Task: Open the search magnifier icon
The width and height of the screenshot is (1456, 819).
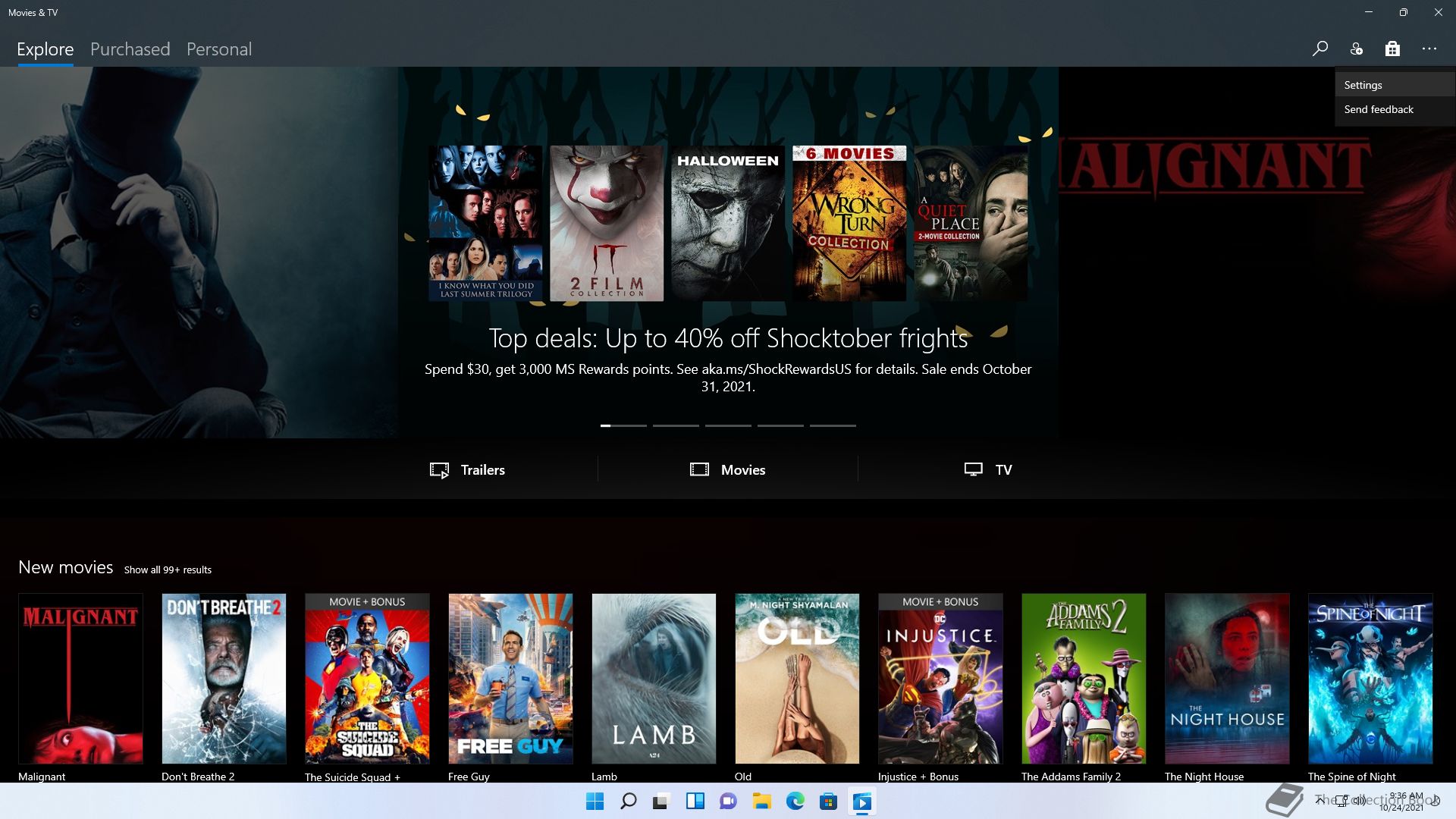Action: point(1320,49)
